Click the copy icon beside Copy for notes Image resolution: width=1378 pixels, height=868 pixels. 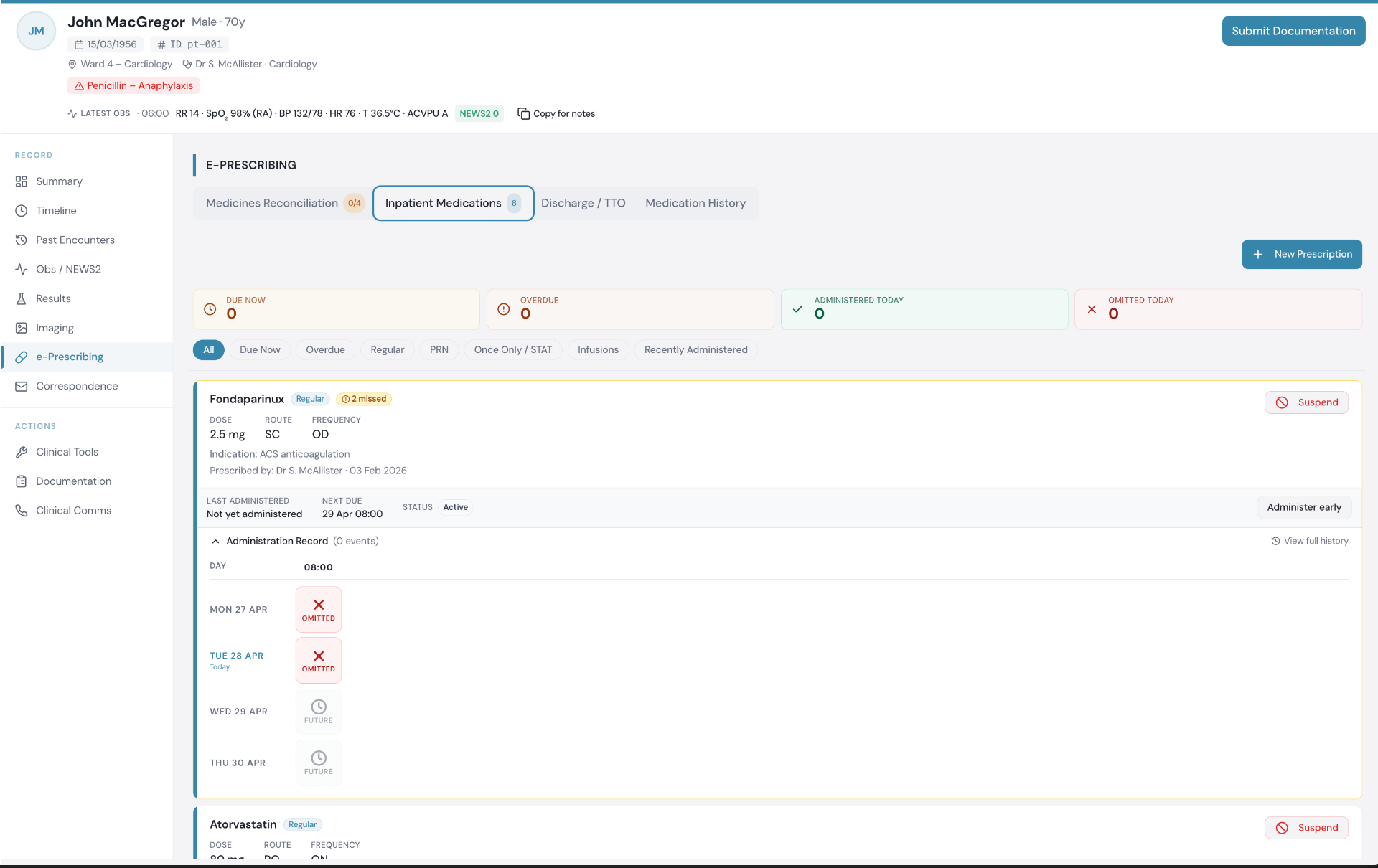[524, 113]
